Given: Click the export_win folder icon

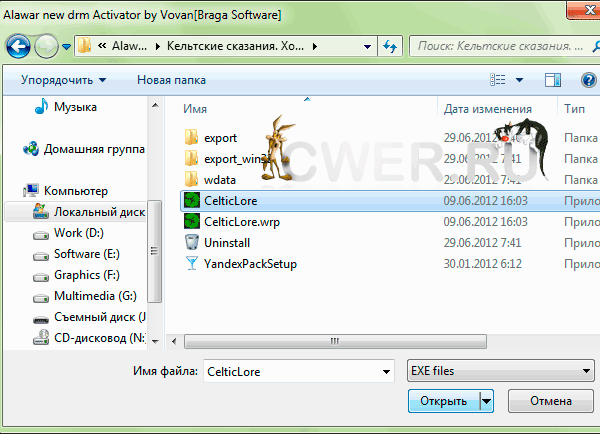Looking at the screenshot, I should 191,158.
